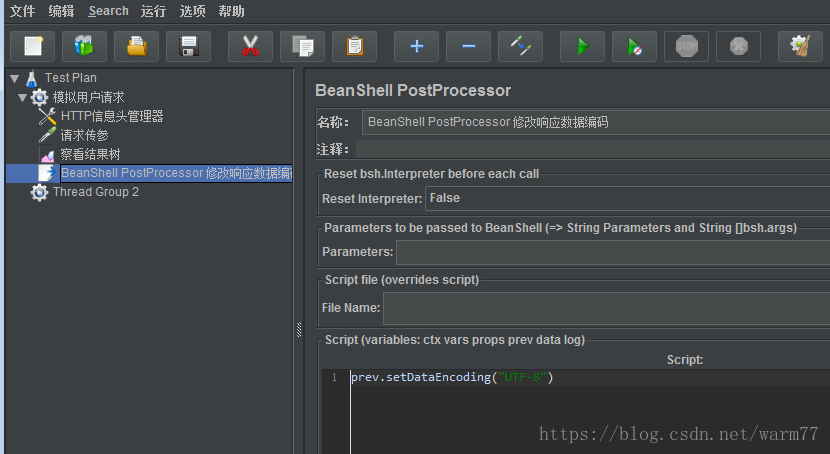Image resolution: width=830 pixels, height=454 pixels.
Task: Click the Shutdown test icon
Action: tap(738, 47)
